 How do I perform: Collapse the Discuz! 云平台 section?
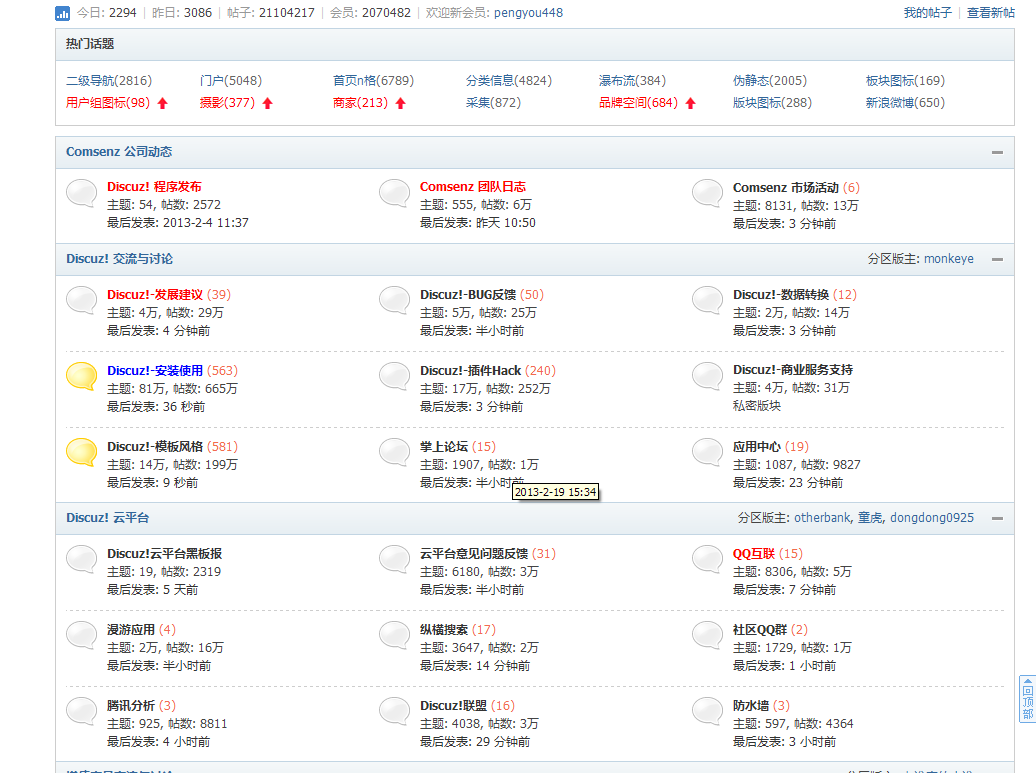[997, 519]
